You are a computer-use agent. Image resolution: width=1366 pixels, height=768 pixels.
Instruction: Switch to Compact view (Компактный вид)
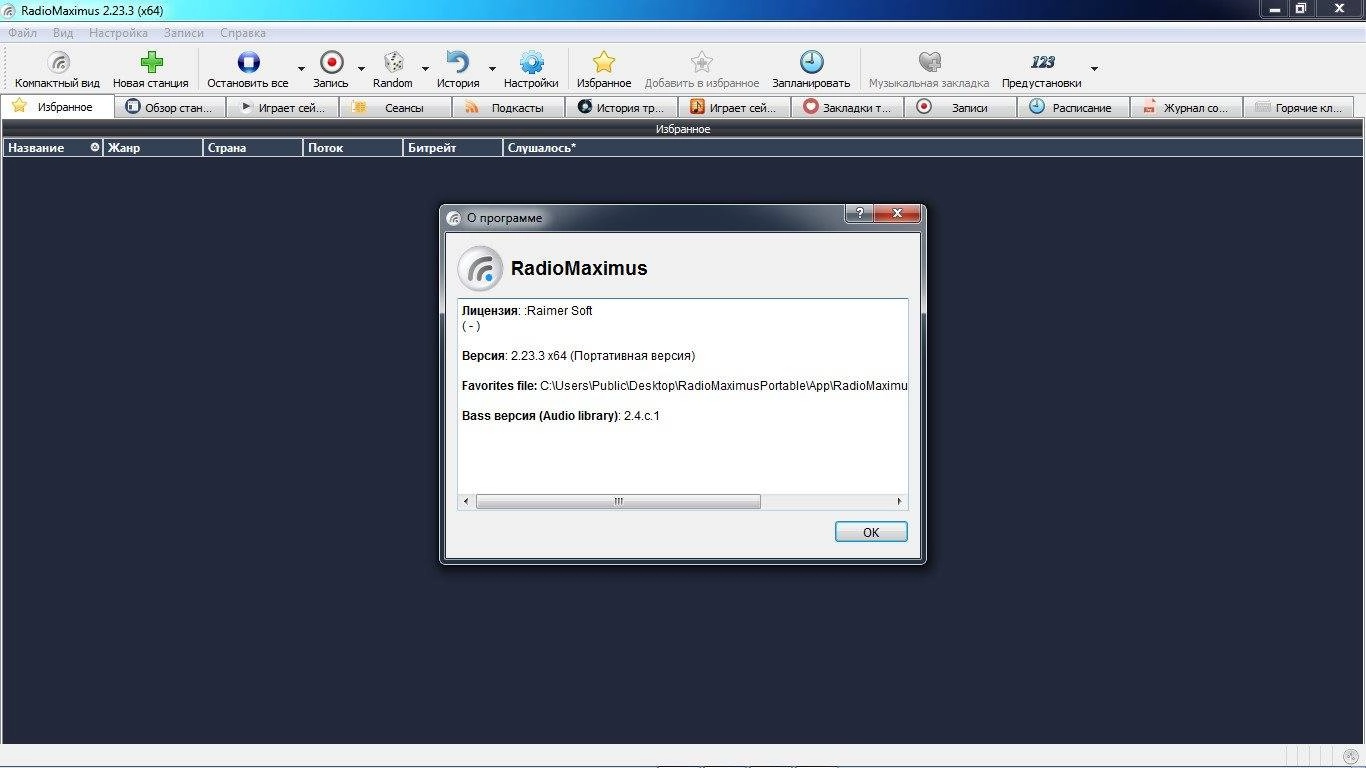point(57,70)
